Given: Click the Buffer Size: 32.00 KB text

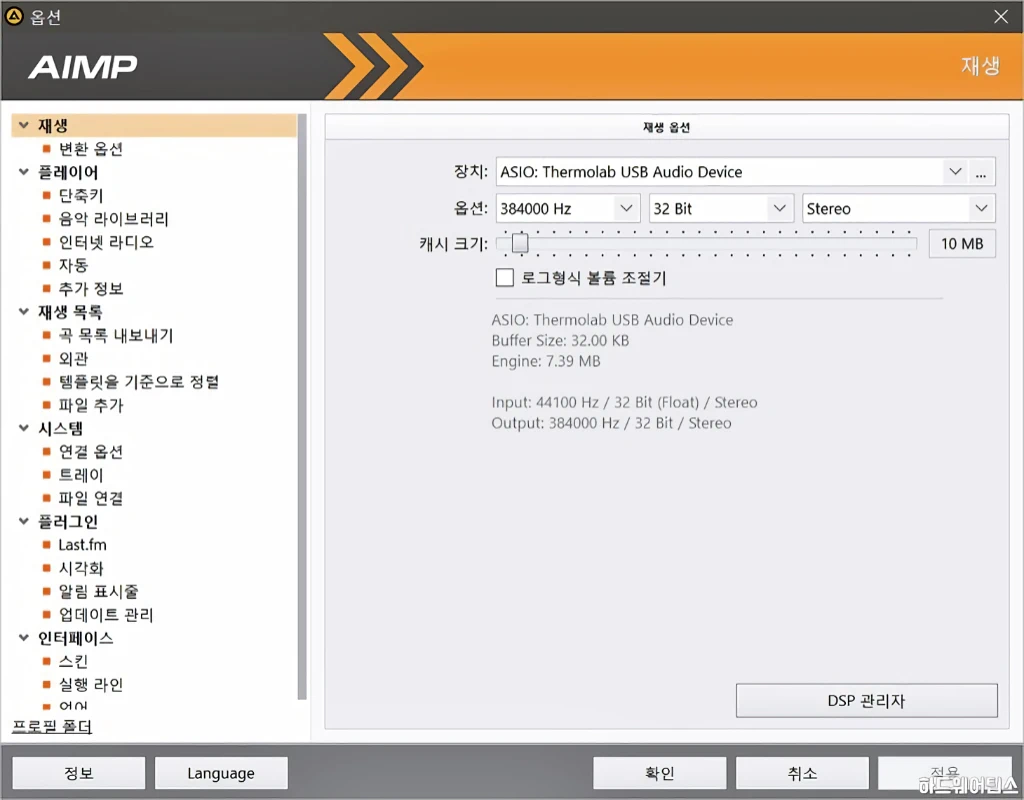Looking at the screenshot, I should point(560,340).
